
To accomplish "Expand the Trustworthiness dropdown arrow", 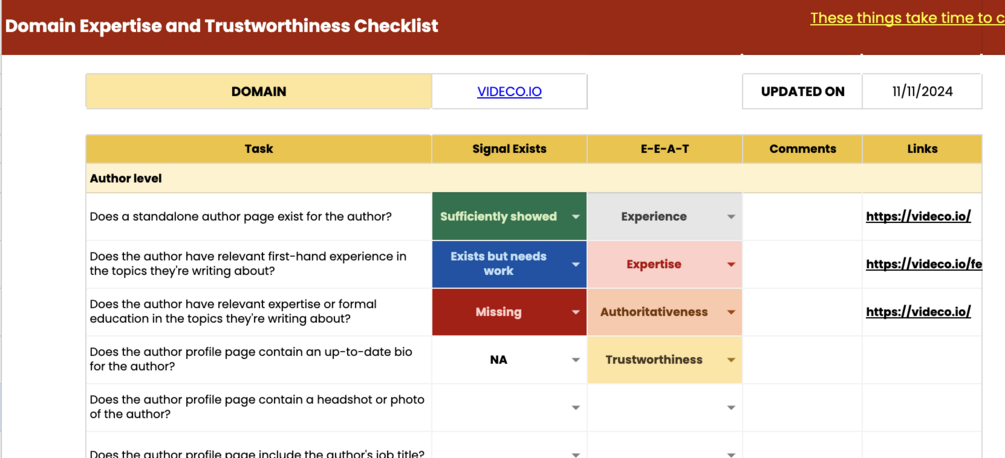I will (731, 360).
